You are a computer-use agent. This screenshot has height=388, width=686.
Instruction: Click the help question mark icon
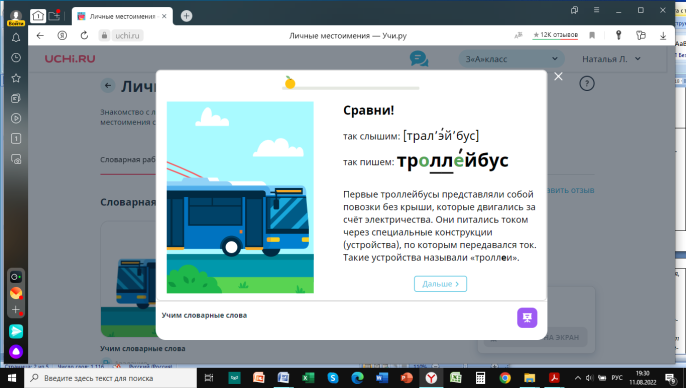pyautogui.click(x=587, y=83)
